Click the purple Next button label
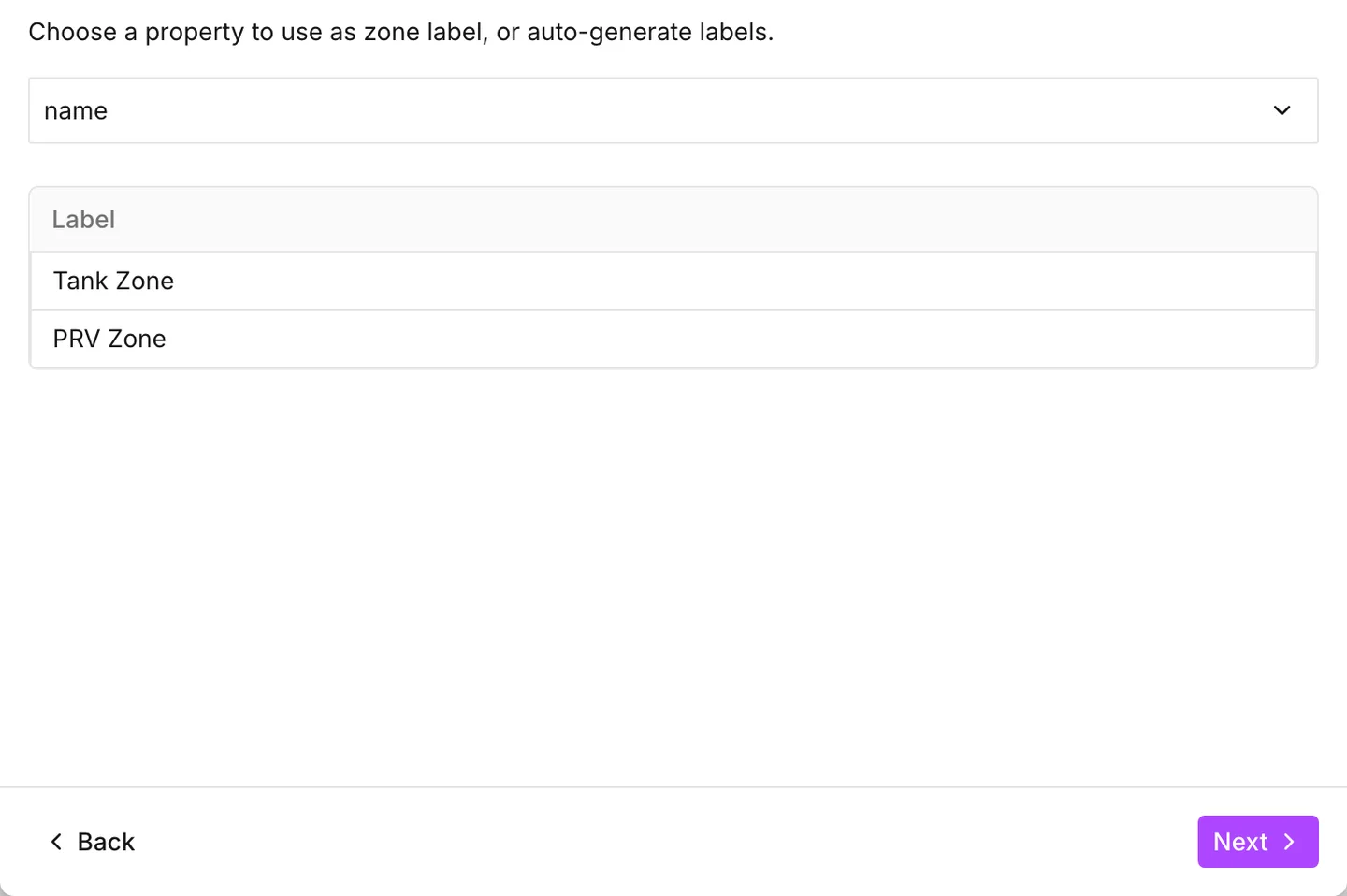The width and height of the screenshot is (1347, 896). pyautogui.click(x=1240, y=842)
